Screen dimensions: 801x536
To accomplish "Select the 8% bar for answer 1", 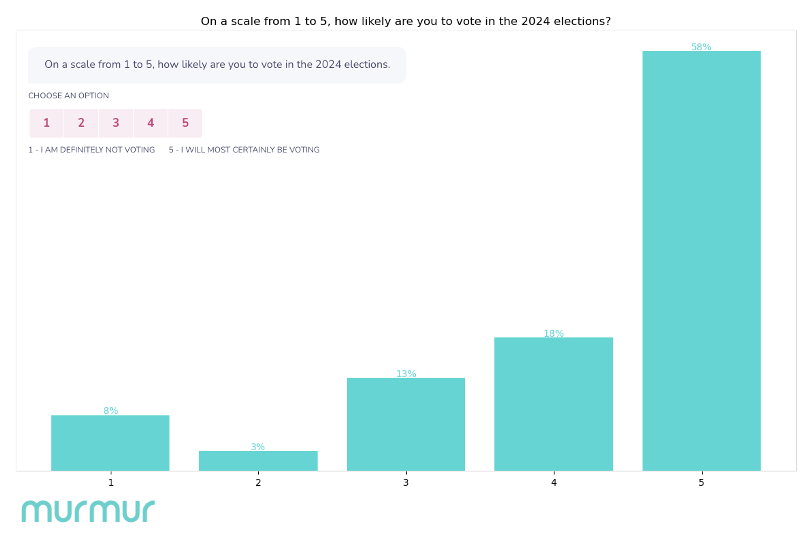I will point(110,443).
